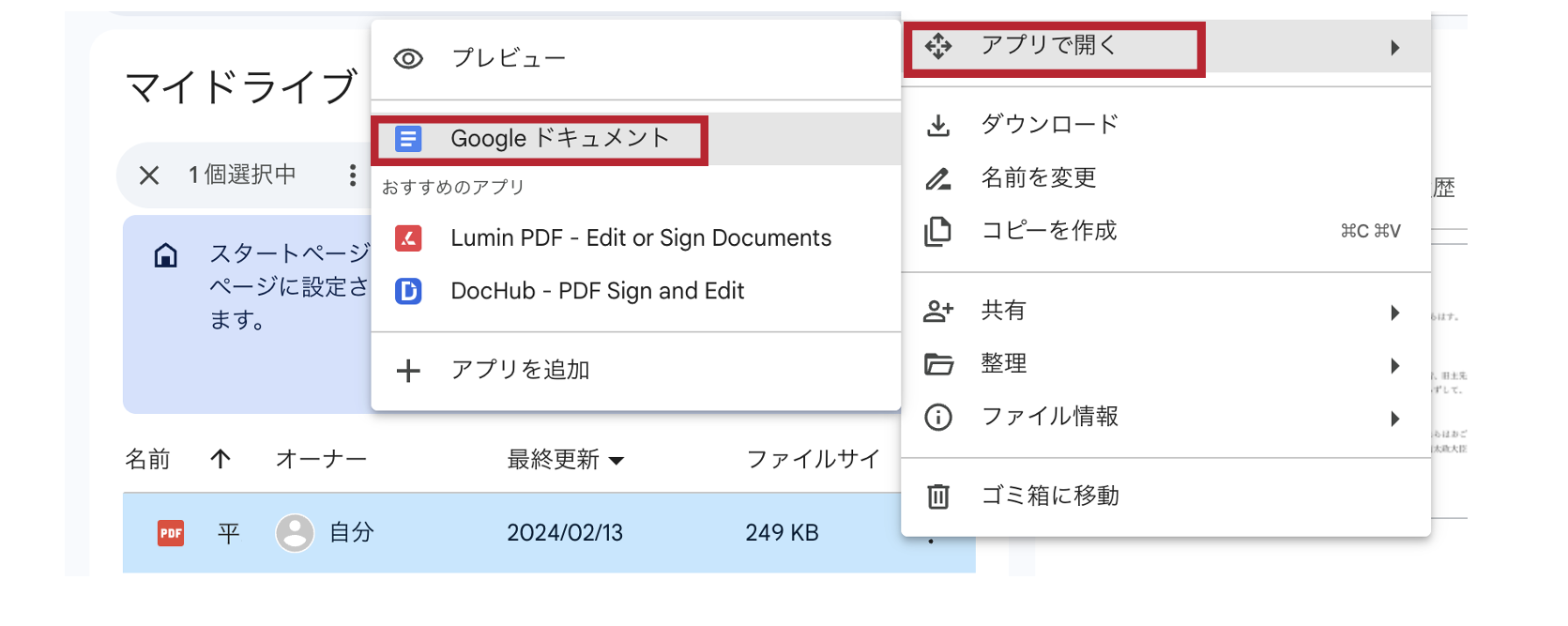
Task: Click the date 2024/02/13
Action: coord(565,533)
